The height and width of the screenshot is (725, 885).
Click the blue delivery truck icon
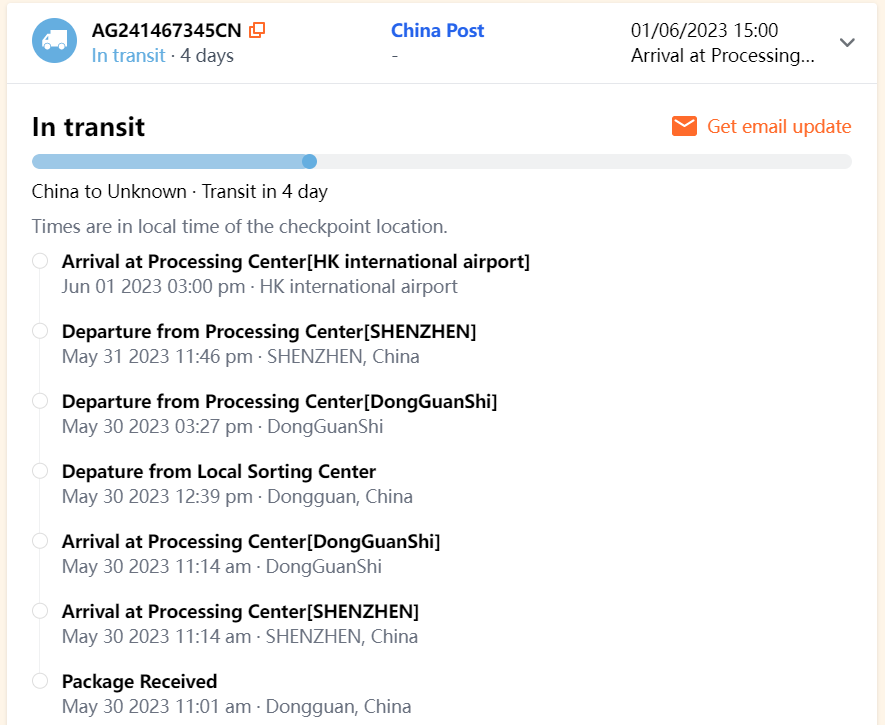point(54,42)
